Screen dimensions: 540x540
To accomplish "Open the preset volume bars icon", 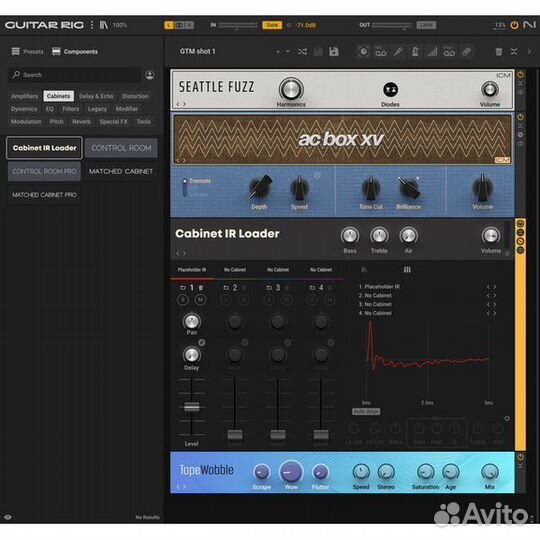I will tap(432, 52).
